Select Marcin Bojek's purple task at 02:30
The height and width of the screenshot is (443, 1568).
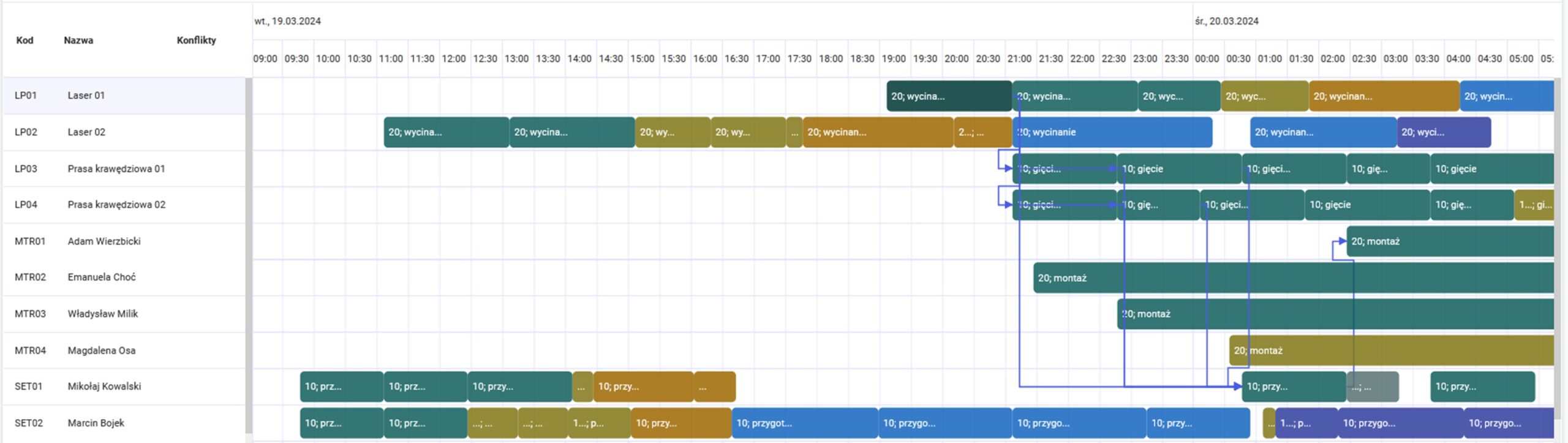coord(1400,423)
